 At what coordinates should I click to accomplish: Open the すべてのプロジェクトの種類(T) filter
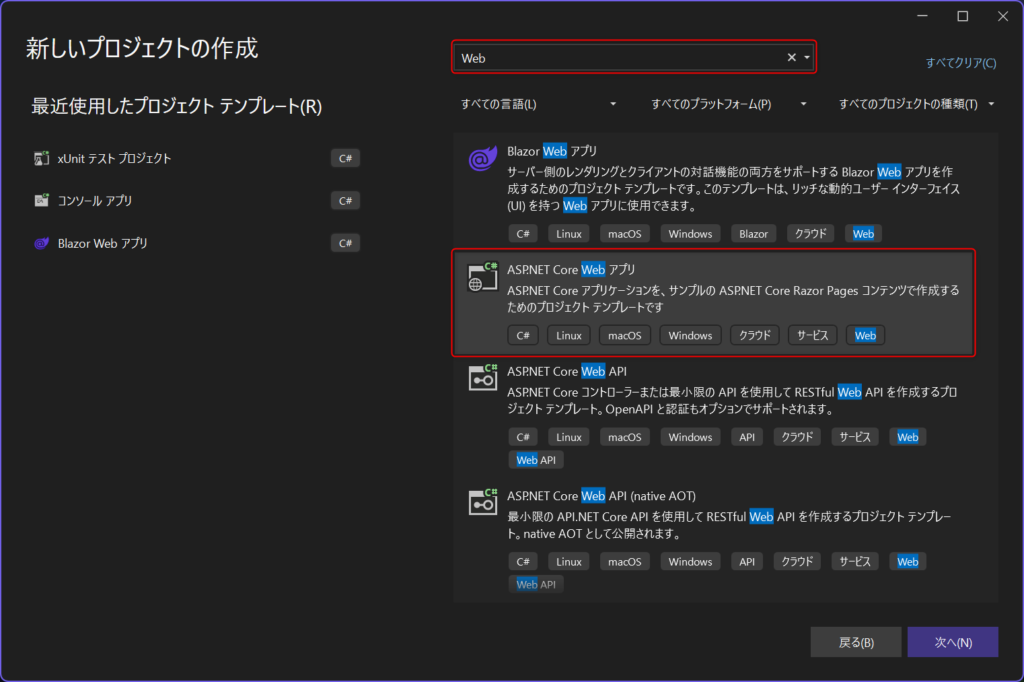coord(917,104)
